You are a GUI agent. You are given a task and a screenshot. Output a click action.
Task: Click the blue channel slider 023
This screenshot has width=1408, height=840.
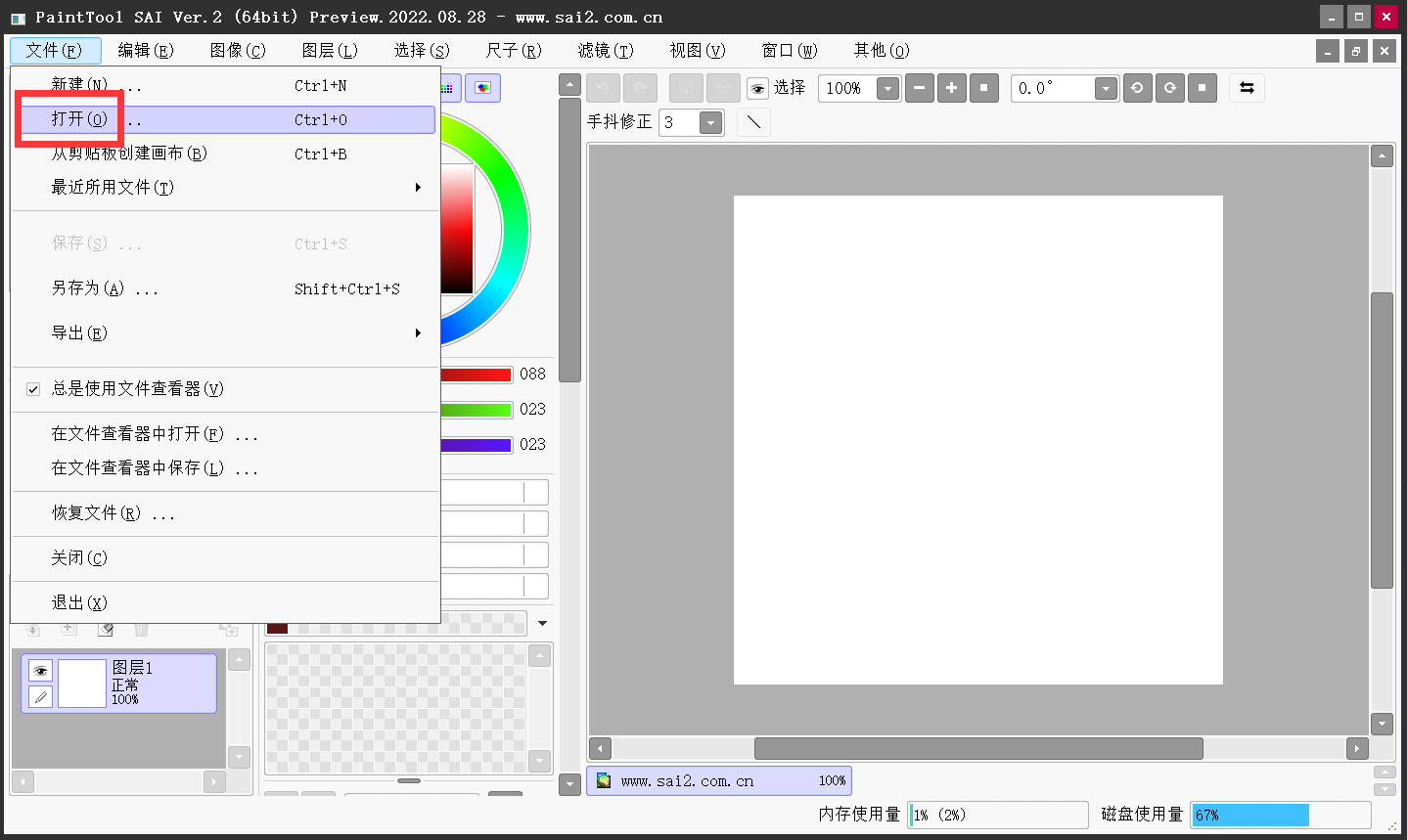[477, 445]
